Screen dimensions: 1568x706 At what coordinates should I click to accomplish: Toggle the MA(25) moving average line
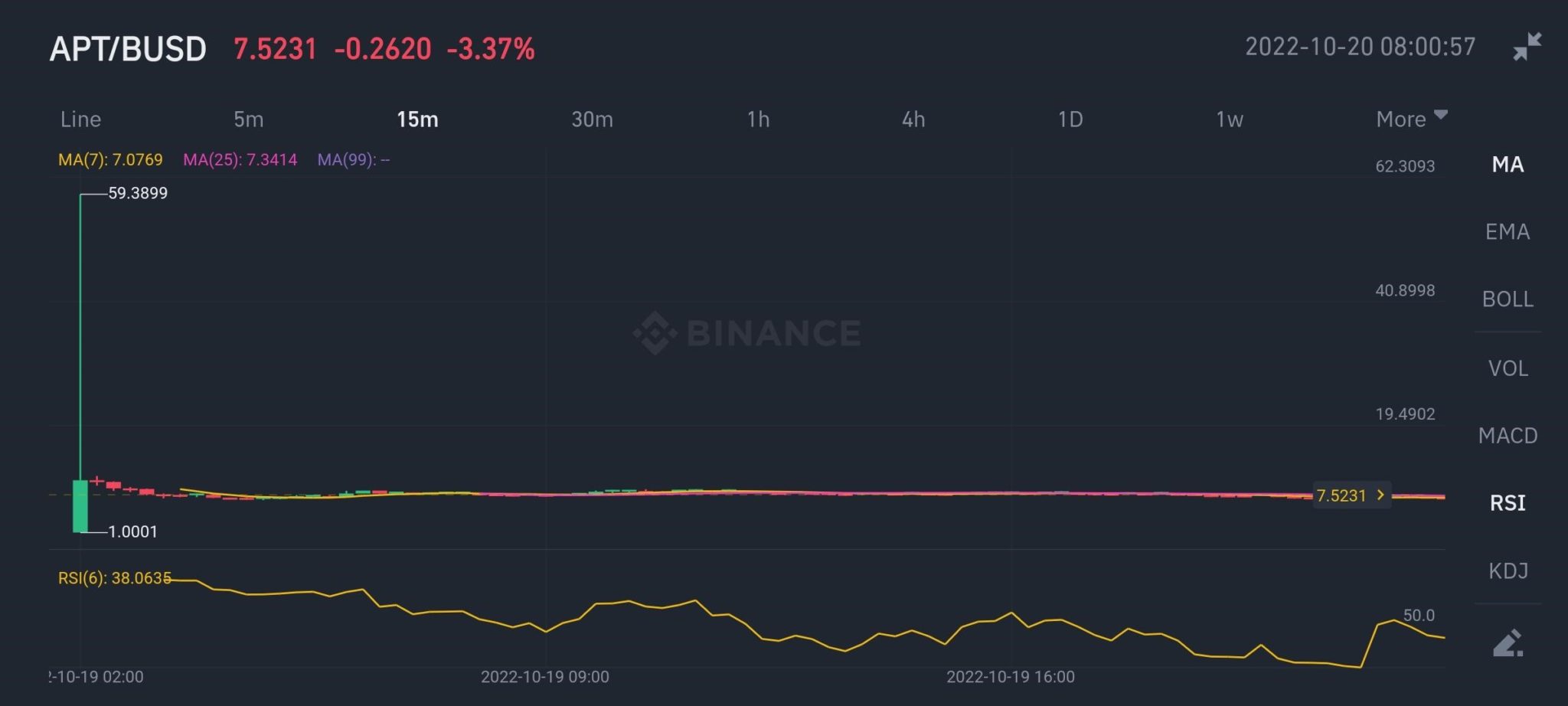241,160
